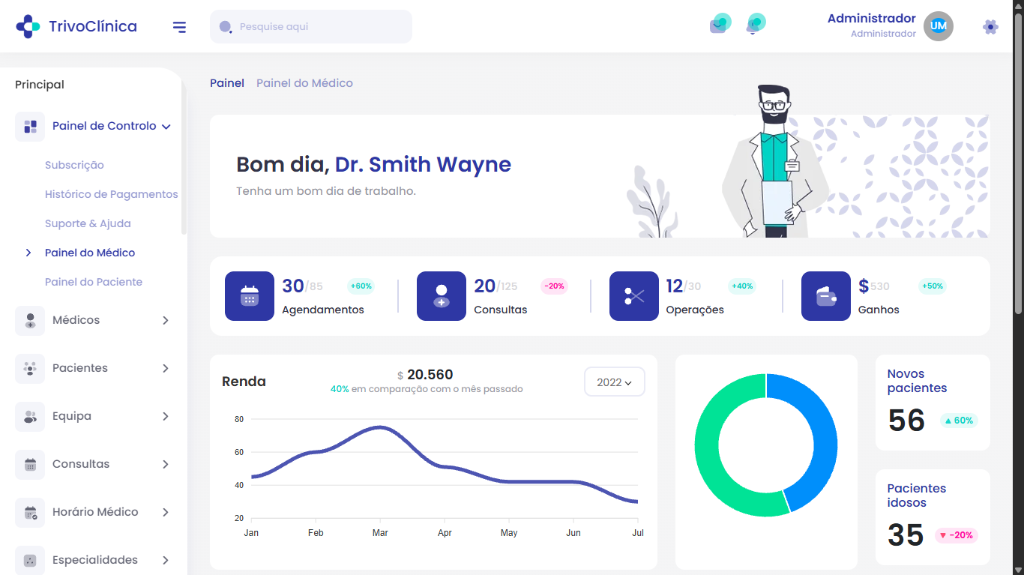Screen dimensions: 1024x575
Task: Click the -20% Consultas badge
Action: coord(554,286)
